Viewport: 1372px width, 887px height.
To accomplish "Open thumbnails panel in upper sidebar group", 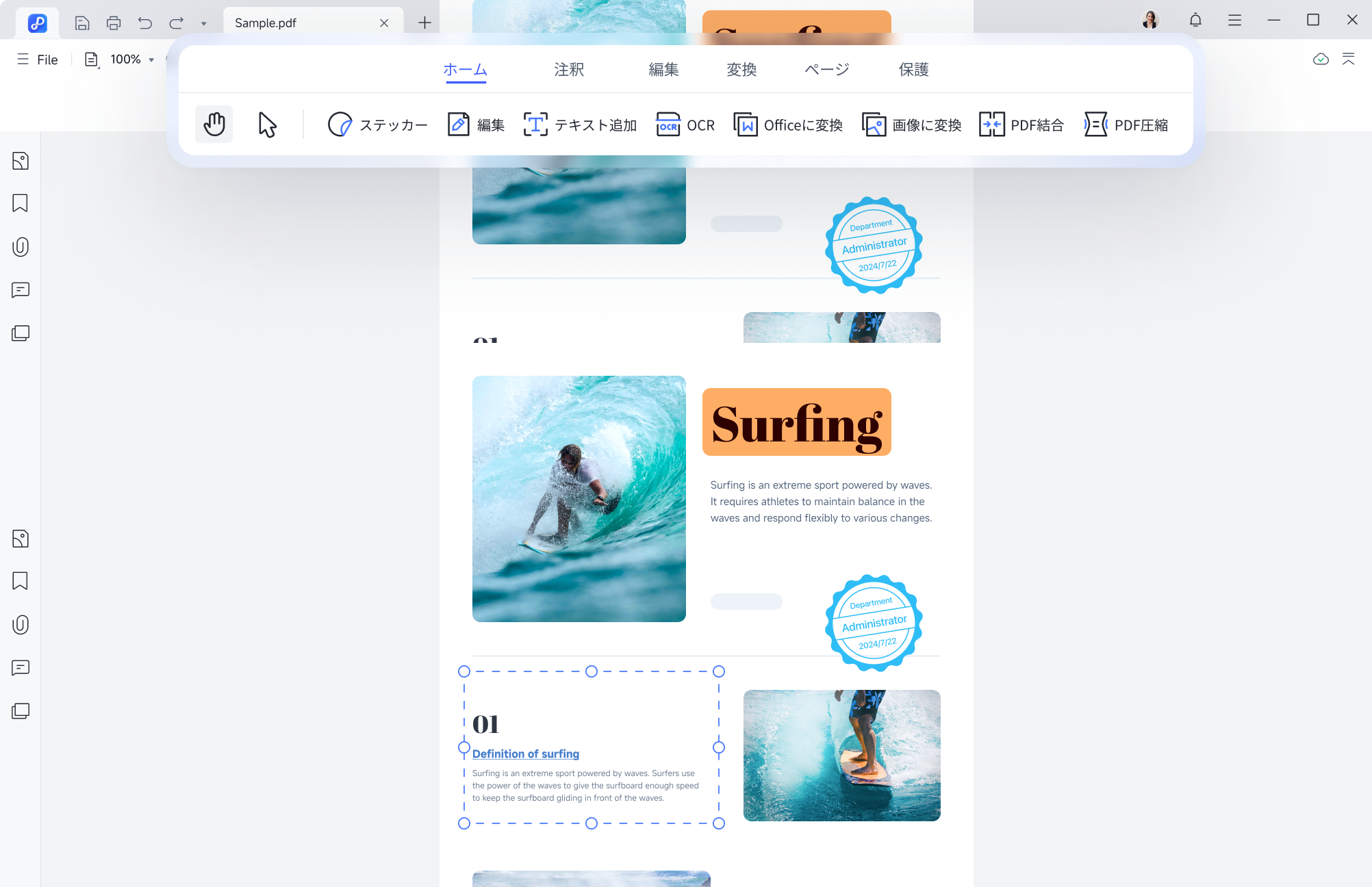I will 21,161.
